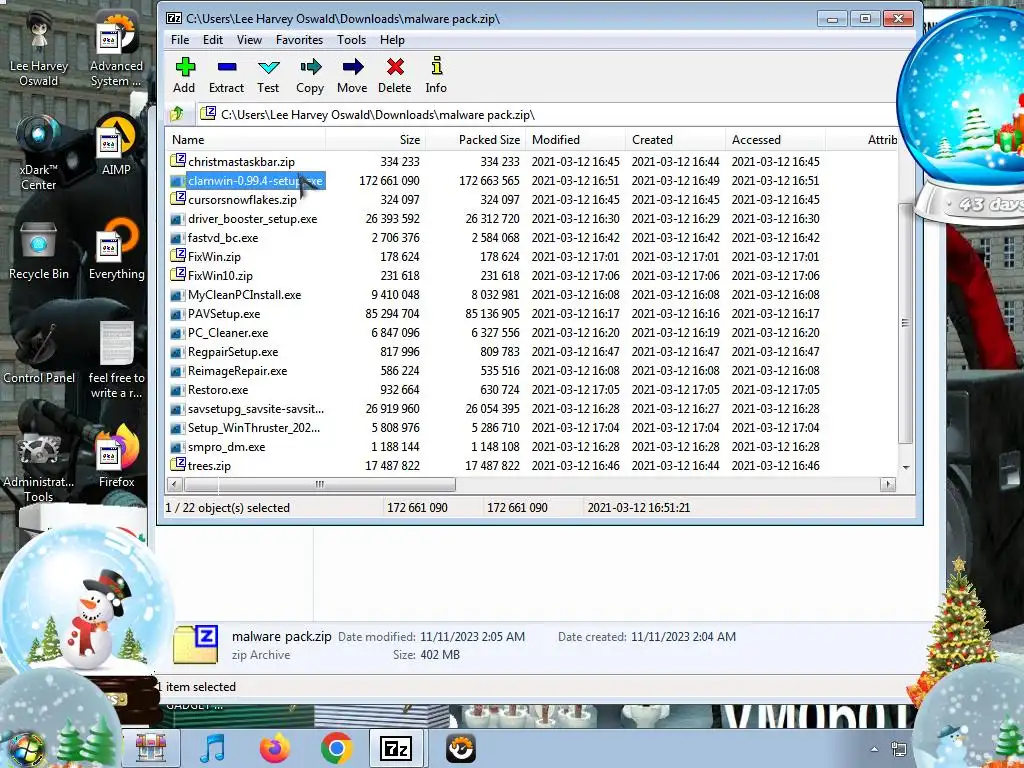The width and height of the screenshot is (1024, 768).
Task: Open the File menu
Action: [180, 40]
